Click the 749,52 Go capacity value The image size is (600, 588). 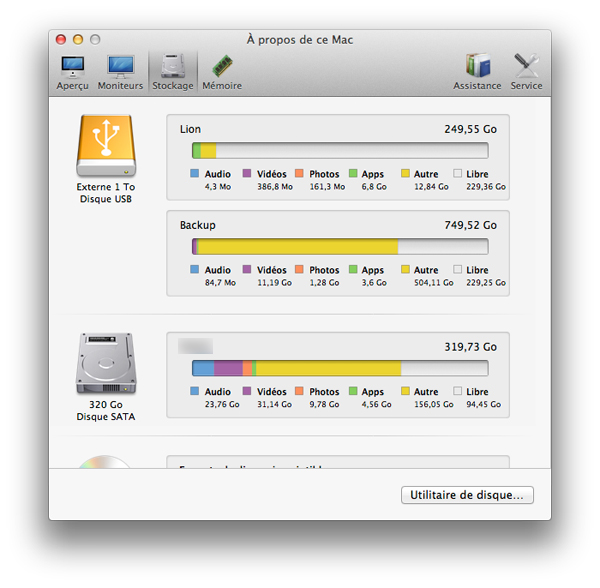pos(471,225)
